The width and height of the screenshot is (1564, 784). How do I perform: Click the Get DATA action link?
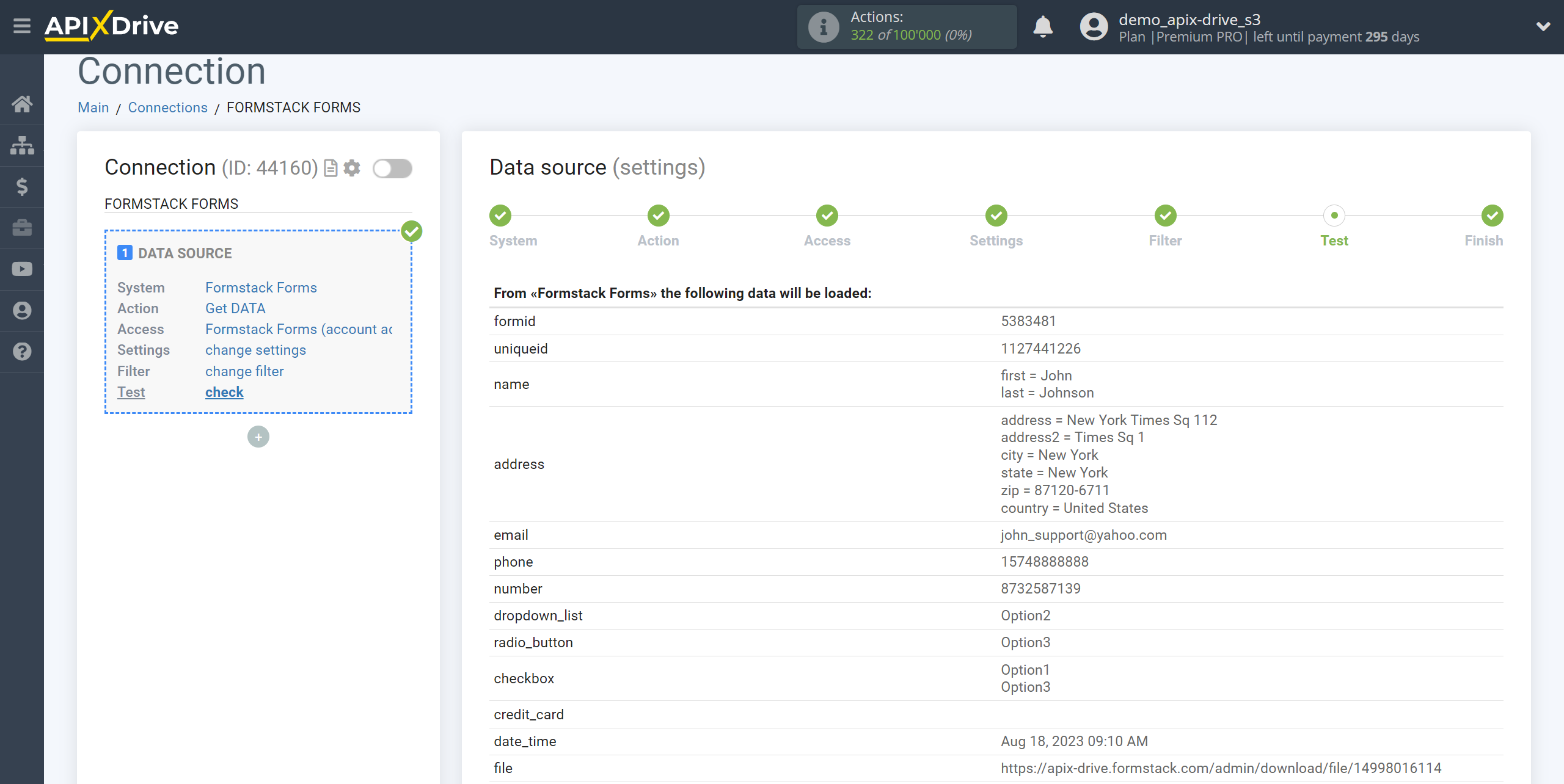tap(235, 308)
